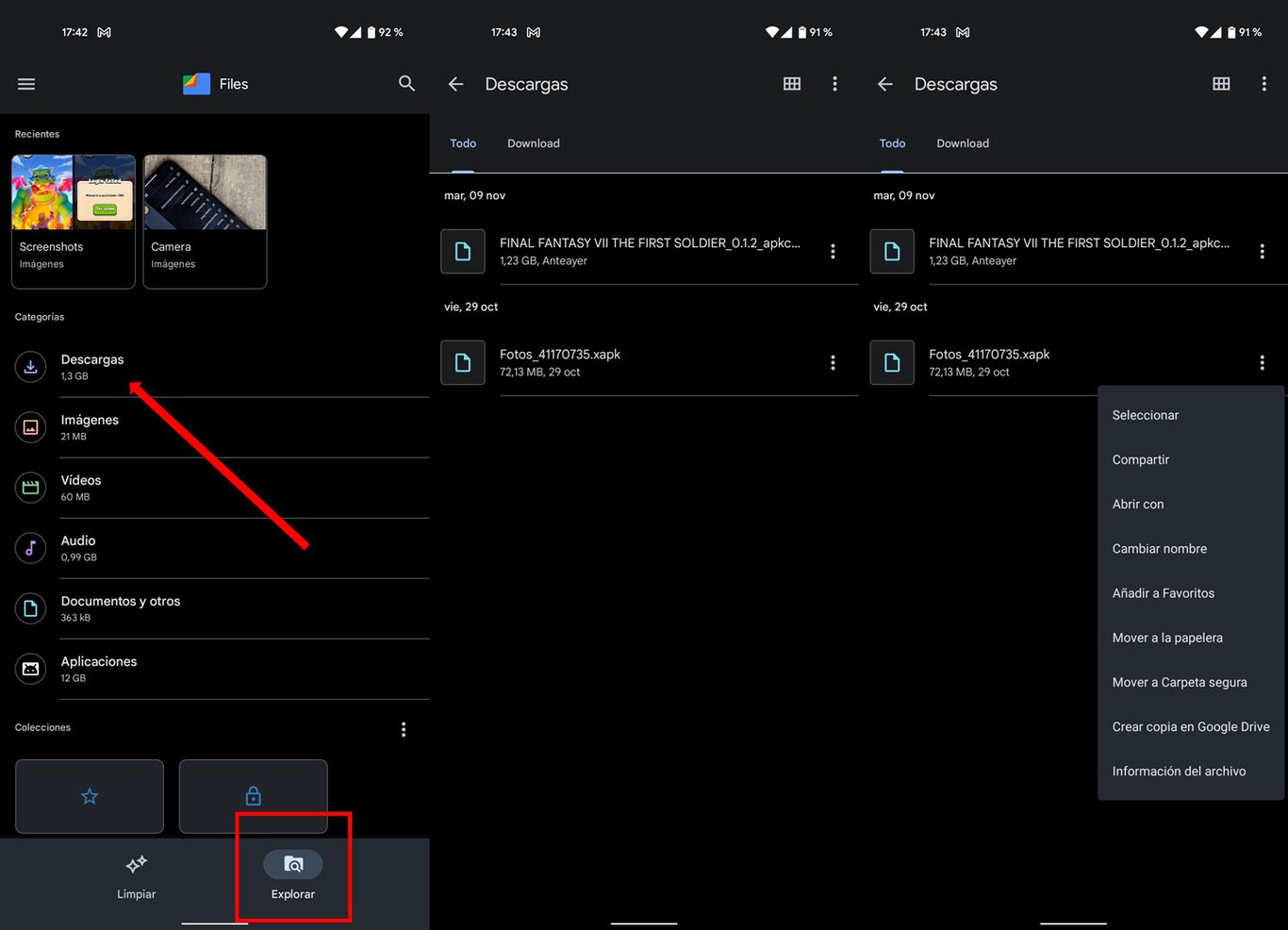This screenshot has height=930, width=1288.
Task: Choose Abrir con from the context menu
Action: click(x=1191, y=504)
